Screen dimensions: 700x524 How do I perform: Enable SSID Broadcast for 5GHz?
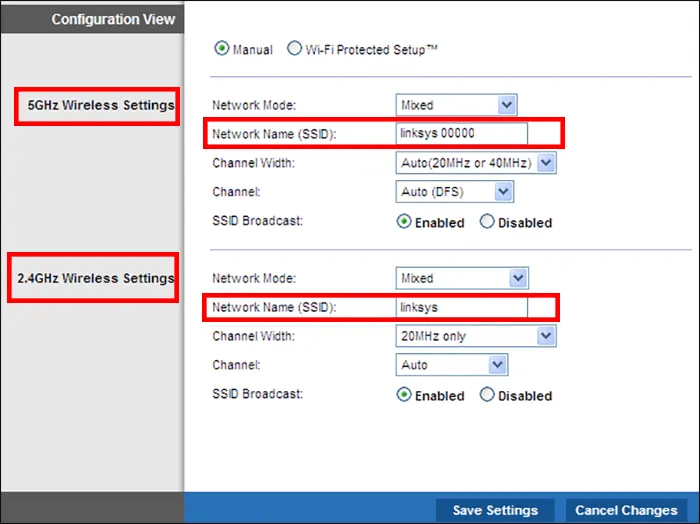pos(404,221)
